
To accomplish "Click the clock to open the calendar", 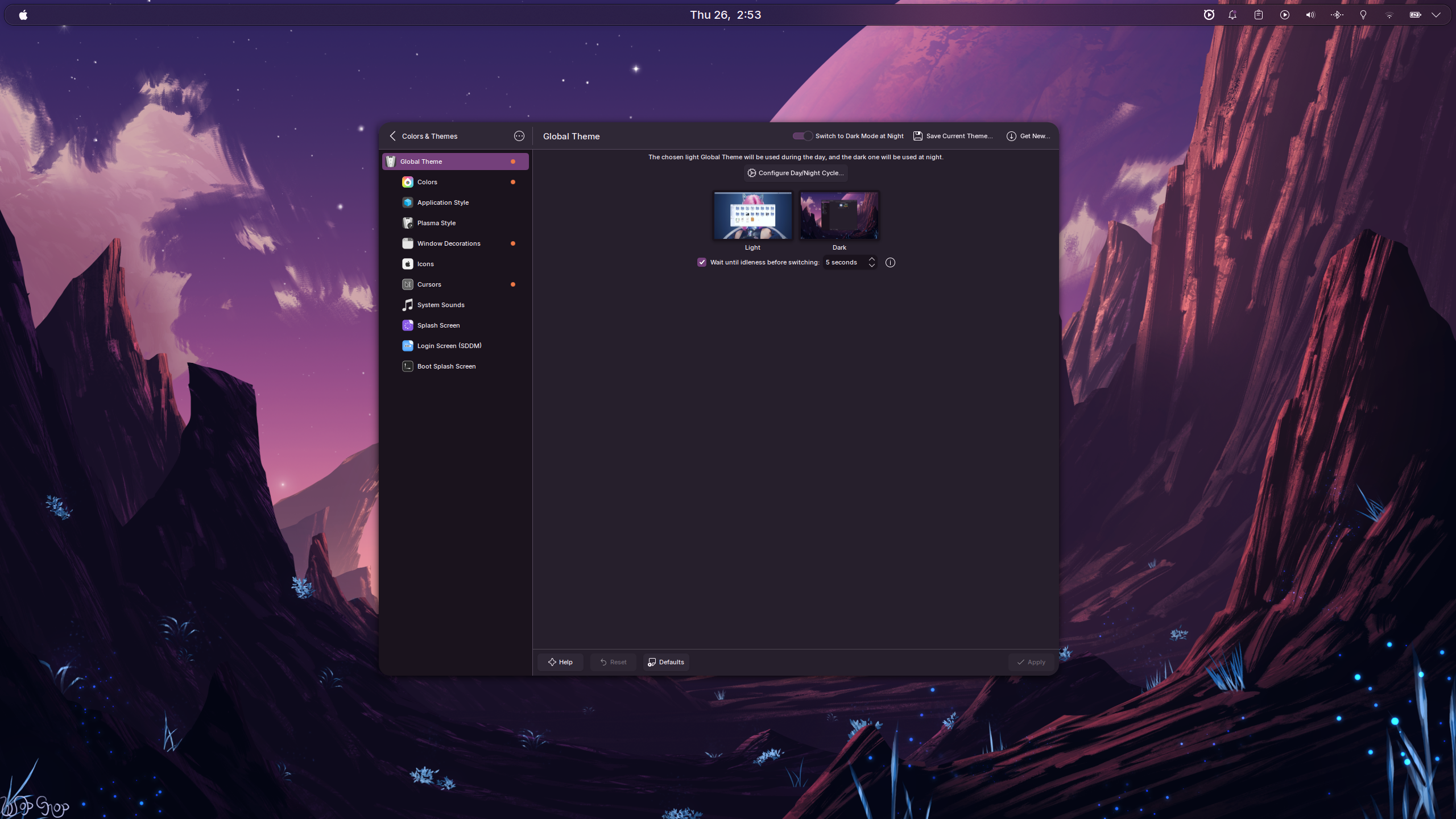I will click(725, 14).
